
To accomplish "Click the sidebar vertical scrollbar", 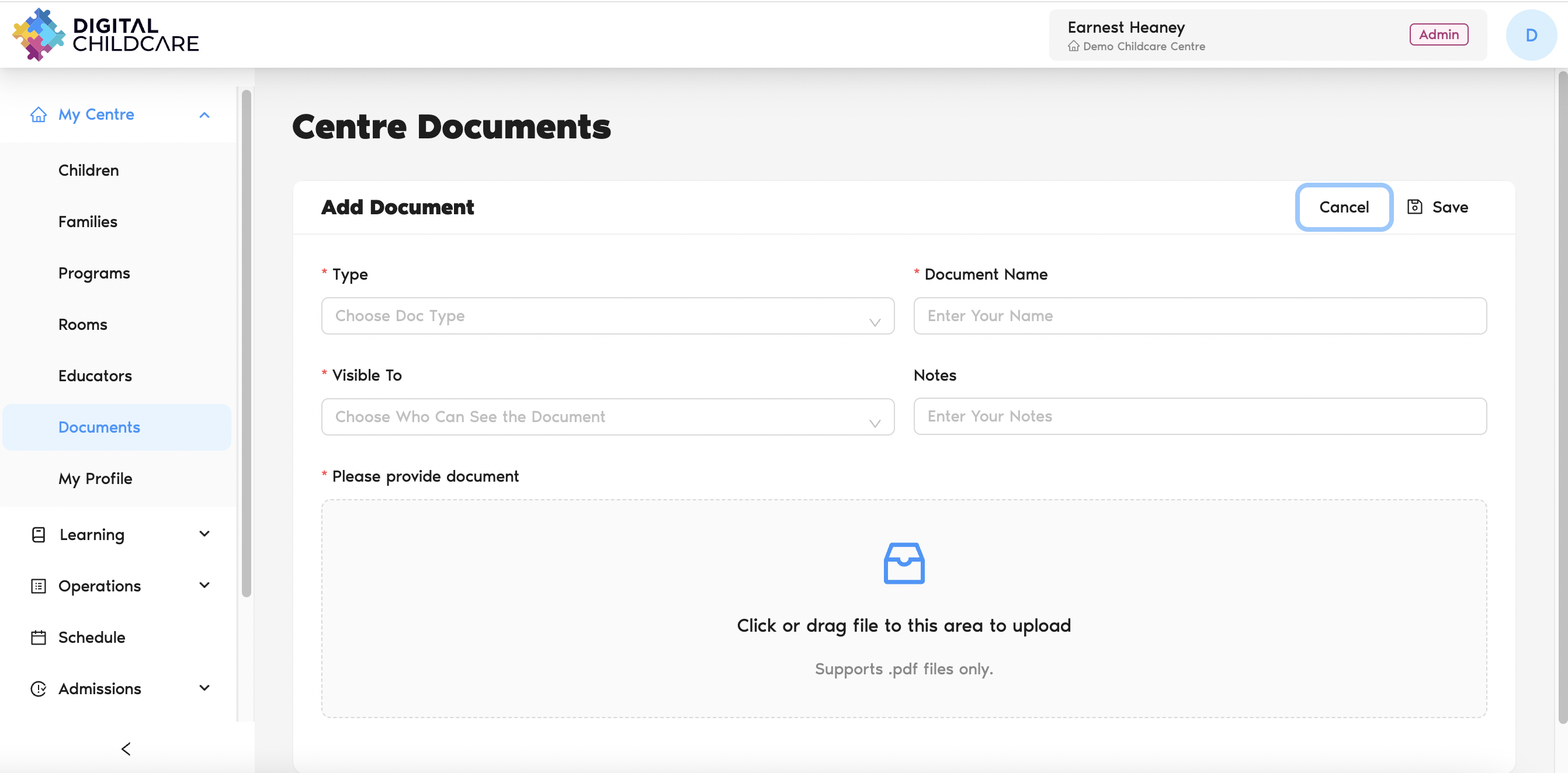I will (246, 344).
